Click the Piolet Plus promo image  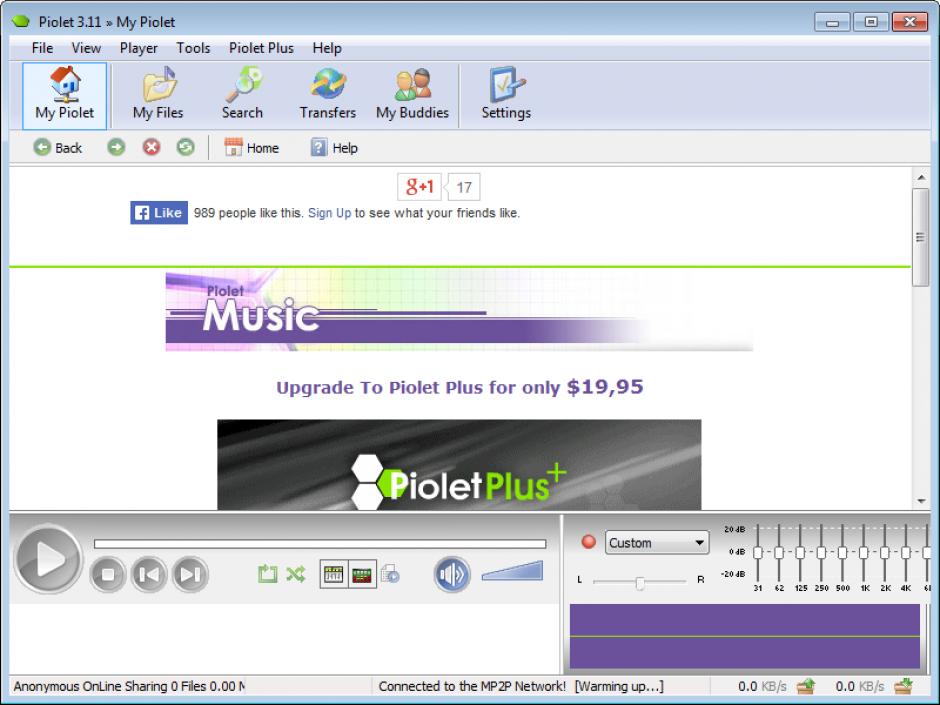[459, 465]
